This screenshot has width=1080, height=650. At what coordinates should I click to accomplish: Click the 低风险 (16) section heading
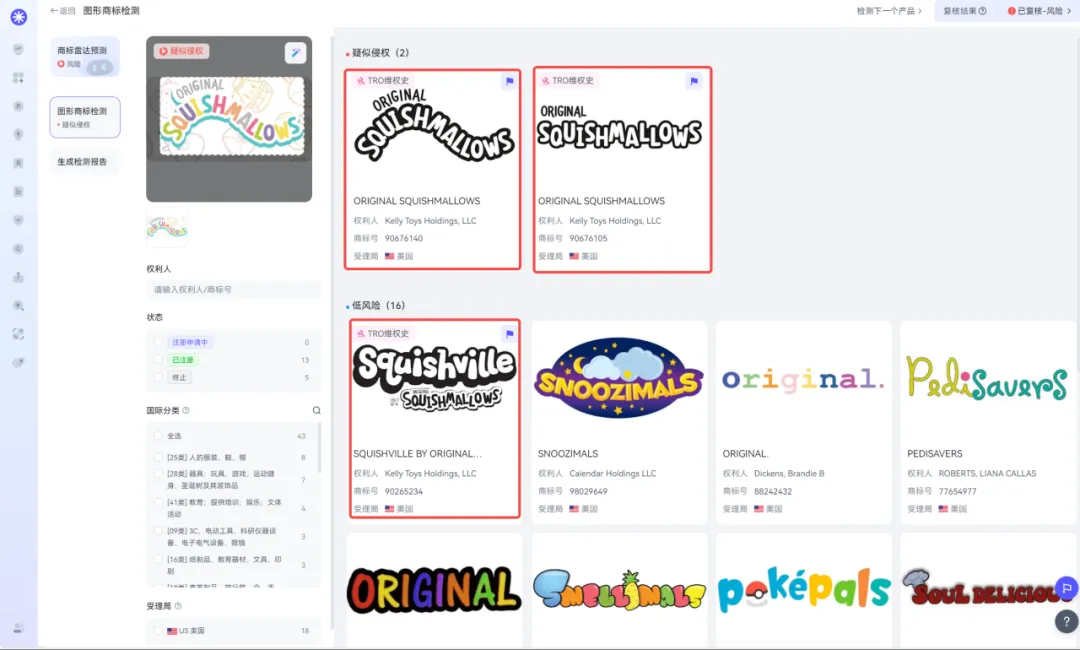378,305
